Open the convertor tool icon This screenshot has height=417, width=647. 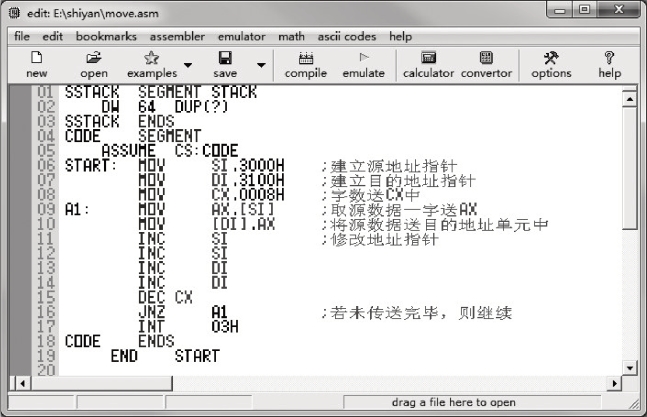pyautogui.click(x=486, y=57)
